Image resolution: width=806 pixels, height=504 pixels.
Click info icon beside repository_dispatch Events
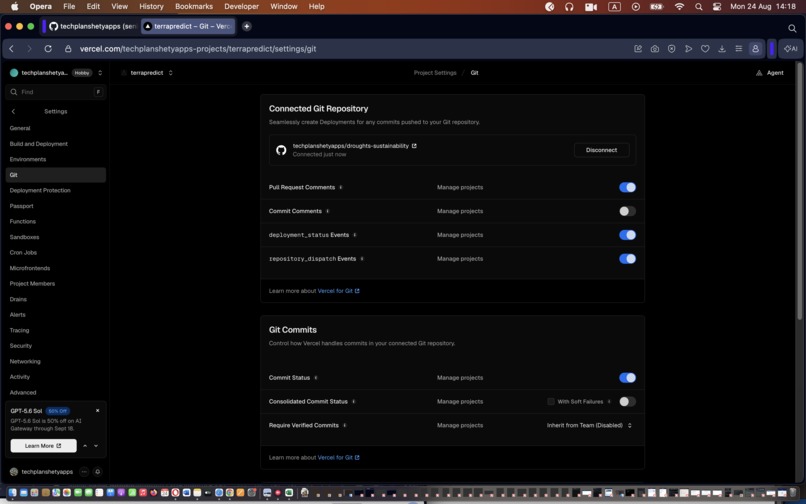click(x=362, y=259)
